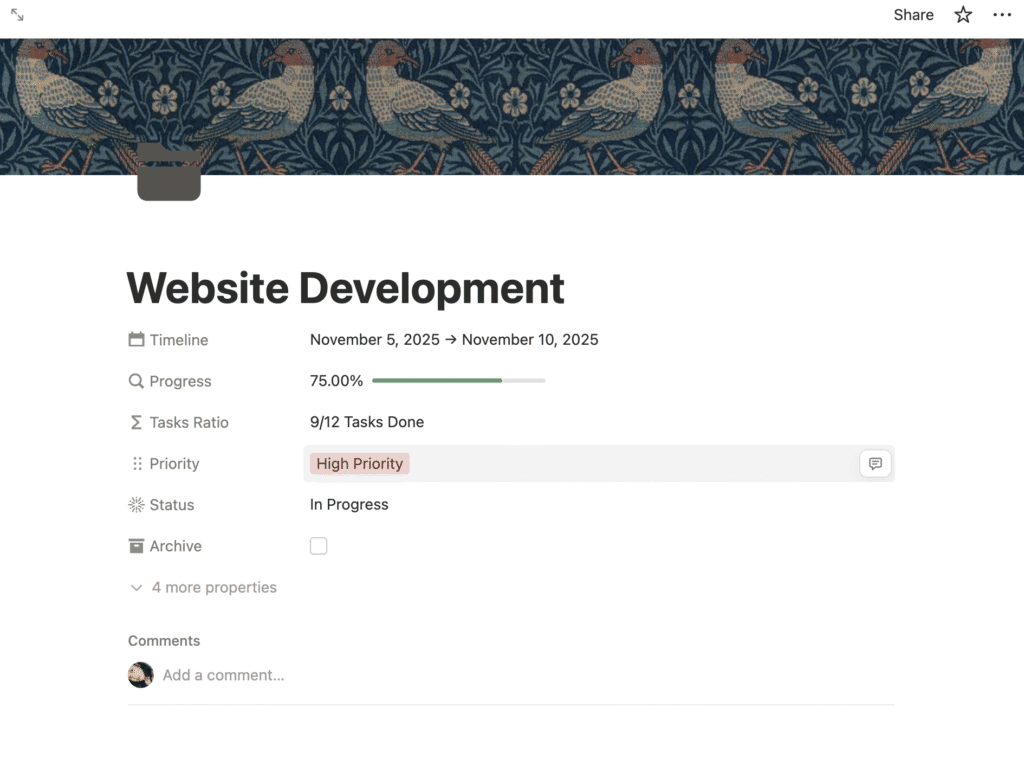Click the Website Development page title
Image resolution: width=1024 pixels, height=759 pixels.
[345, 288]
